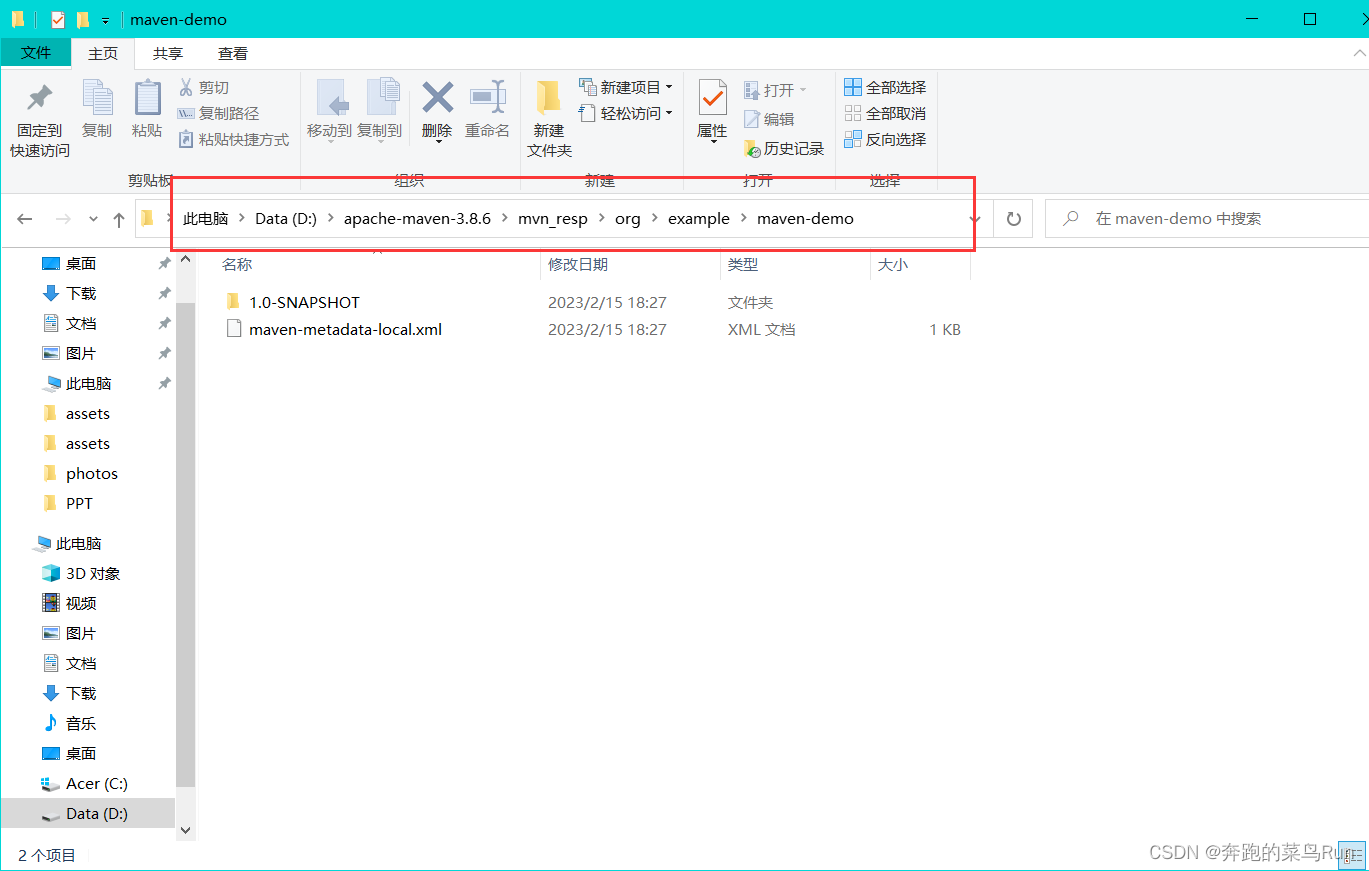Click the Paste clipboard icon
Screen dimensions: 1369x871
(147, 98)
